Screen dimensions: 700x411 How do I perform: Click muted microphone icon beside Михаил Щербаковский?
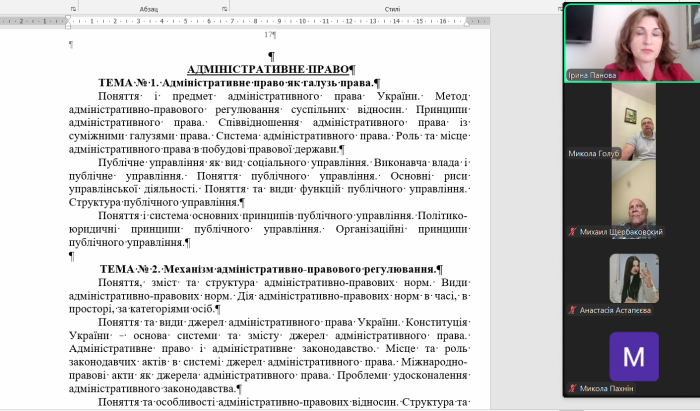(x=571, y=232)
